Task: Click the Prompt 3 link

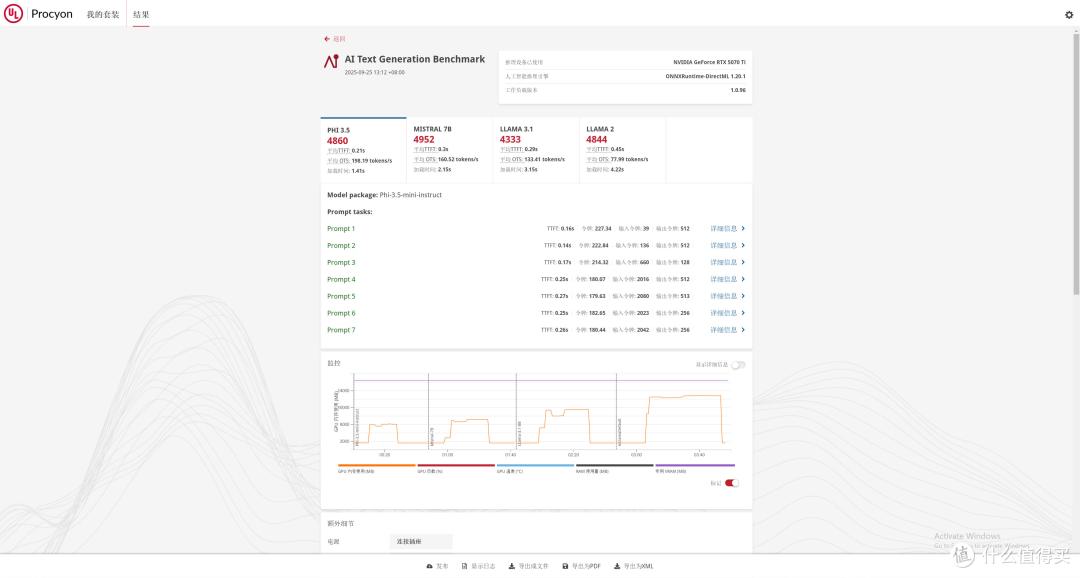Action: [x=341, y=262]
